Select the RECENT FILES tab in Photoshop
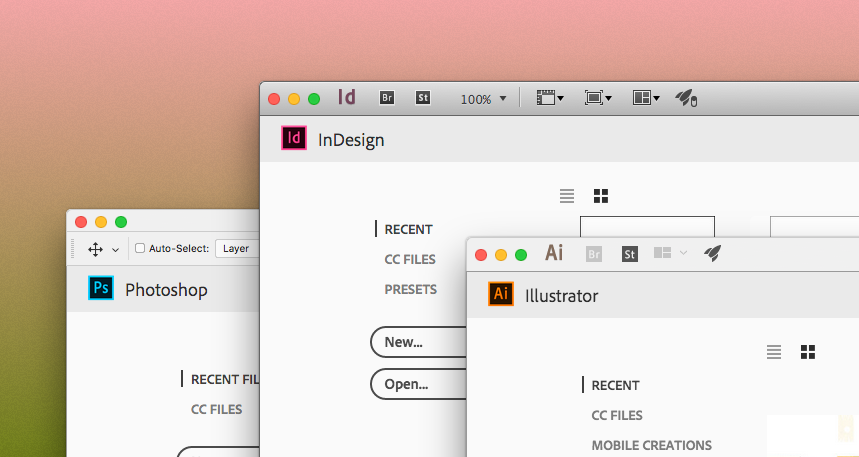The image size is (859, 457). [x=225, y=380]
